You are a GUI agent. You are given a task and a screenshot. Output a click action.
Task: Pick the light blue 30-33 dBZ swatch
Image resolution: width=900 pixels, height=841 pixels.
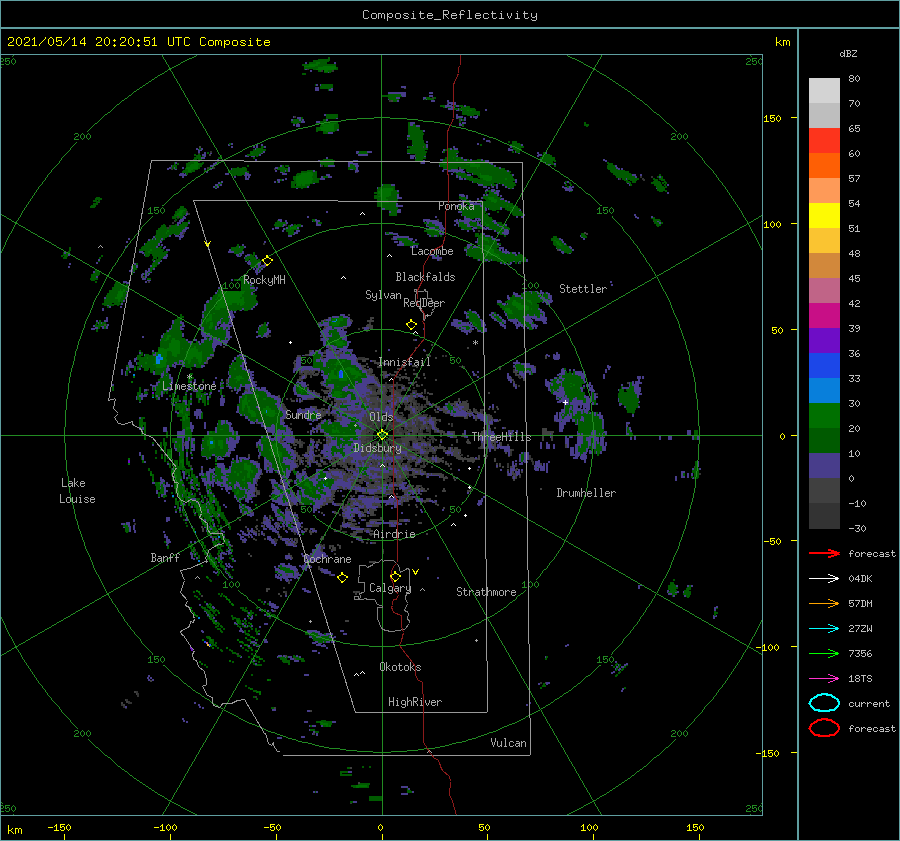click(x=824, y=391)
